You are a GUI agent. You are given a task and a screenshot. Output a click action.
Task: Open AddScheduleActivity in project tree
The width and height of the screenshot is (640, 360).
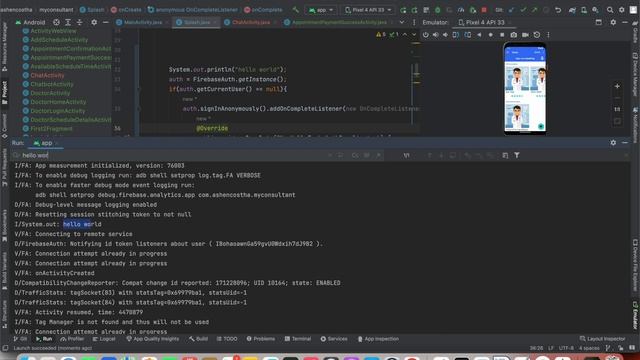click(59, 40)
